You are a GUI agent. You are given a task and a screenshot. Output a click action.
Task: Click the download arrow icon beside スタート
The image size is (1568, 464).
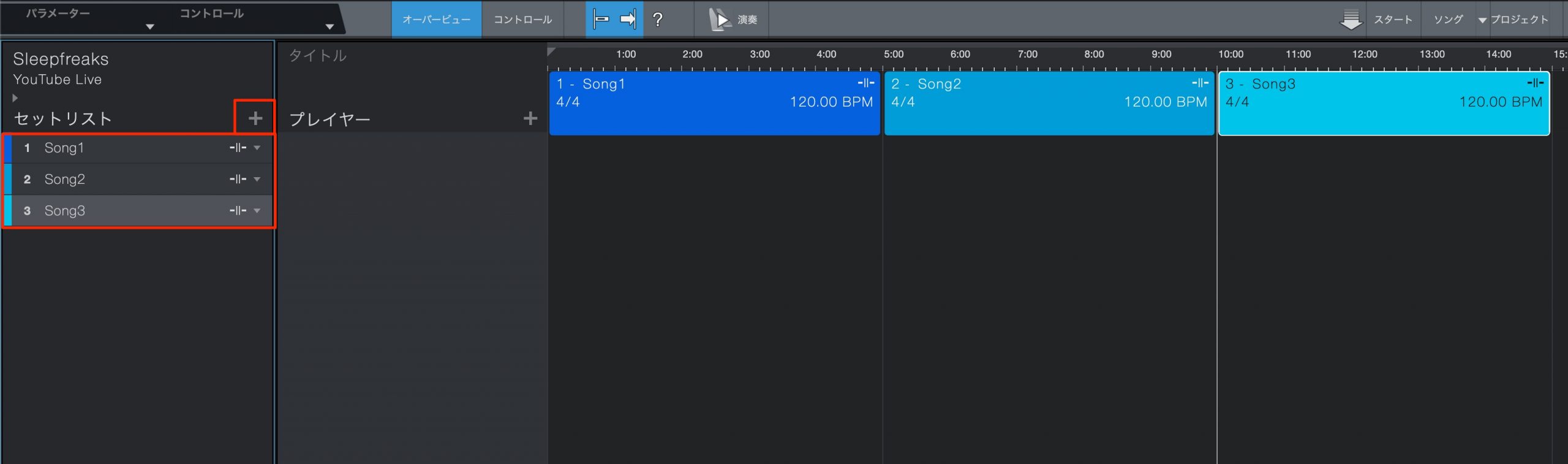1351,20
